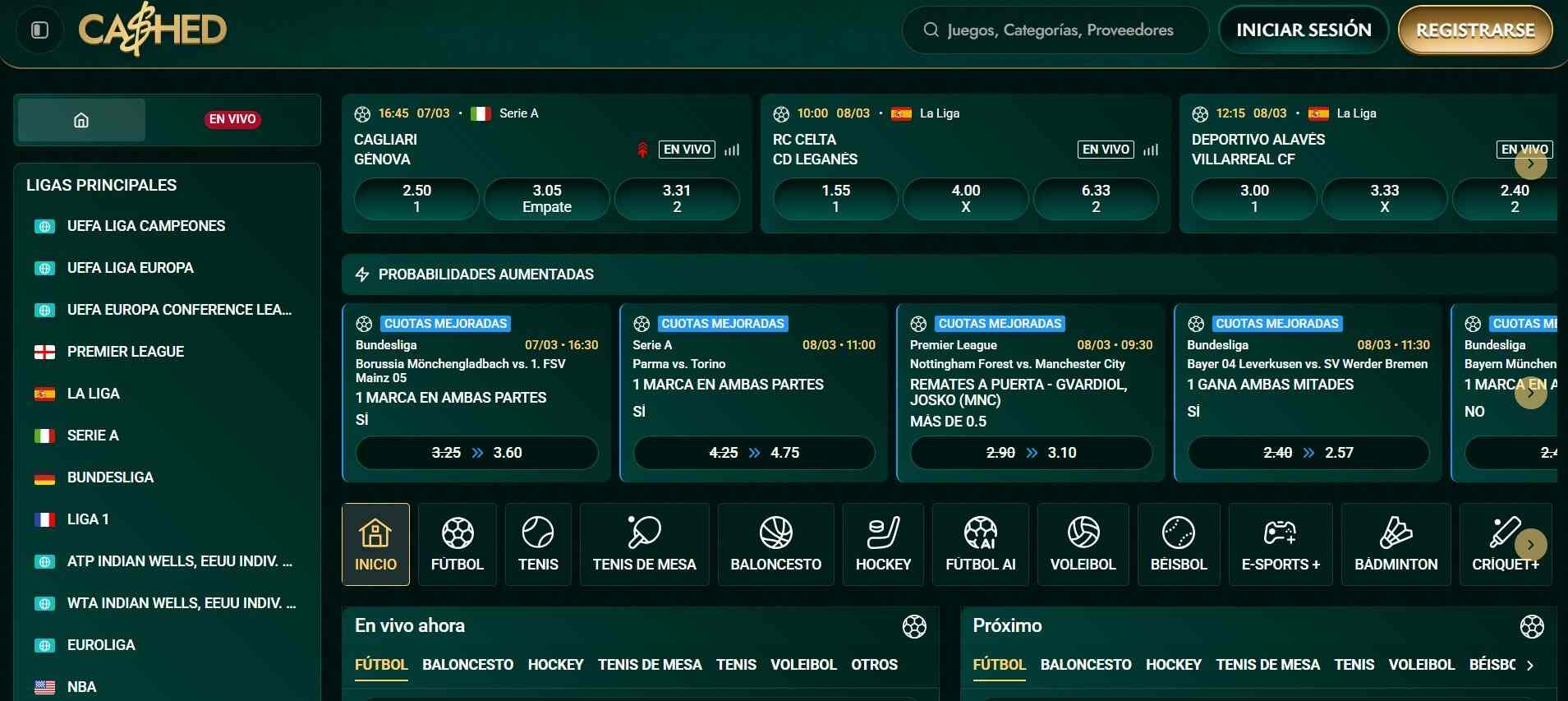Image resolution: width=1568 pixels, height=701 pixels.
Task: Expand more Próximo tabs with chevron
Action: (x=1529, y=666)
